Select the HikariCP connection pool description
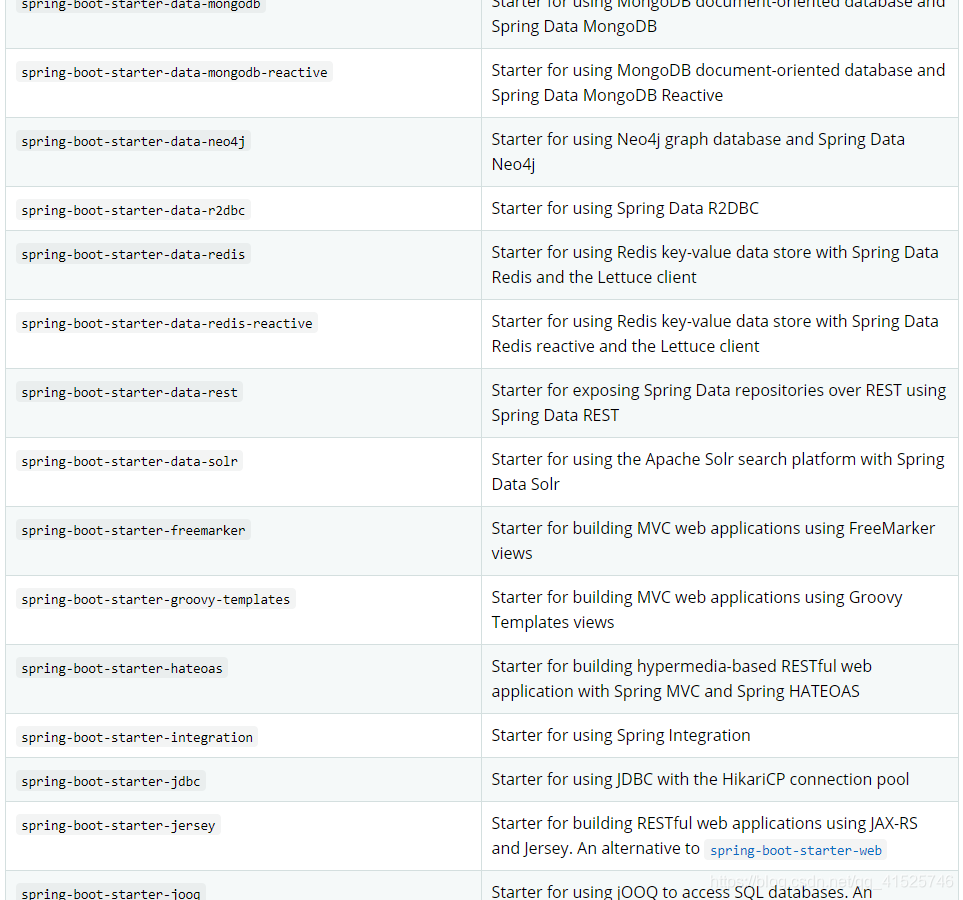 700,779
